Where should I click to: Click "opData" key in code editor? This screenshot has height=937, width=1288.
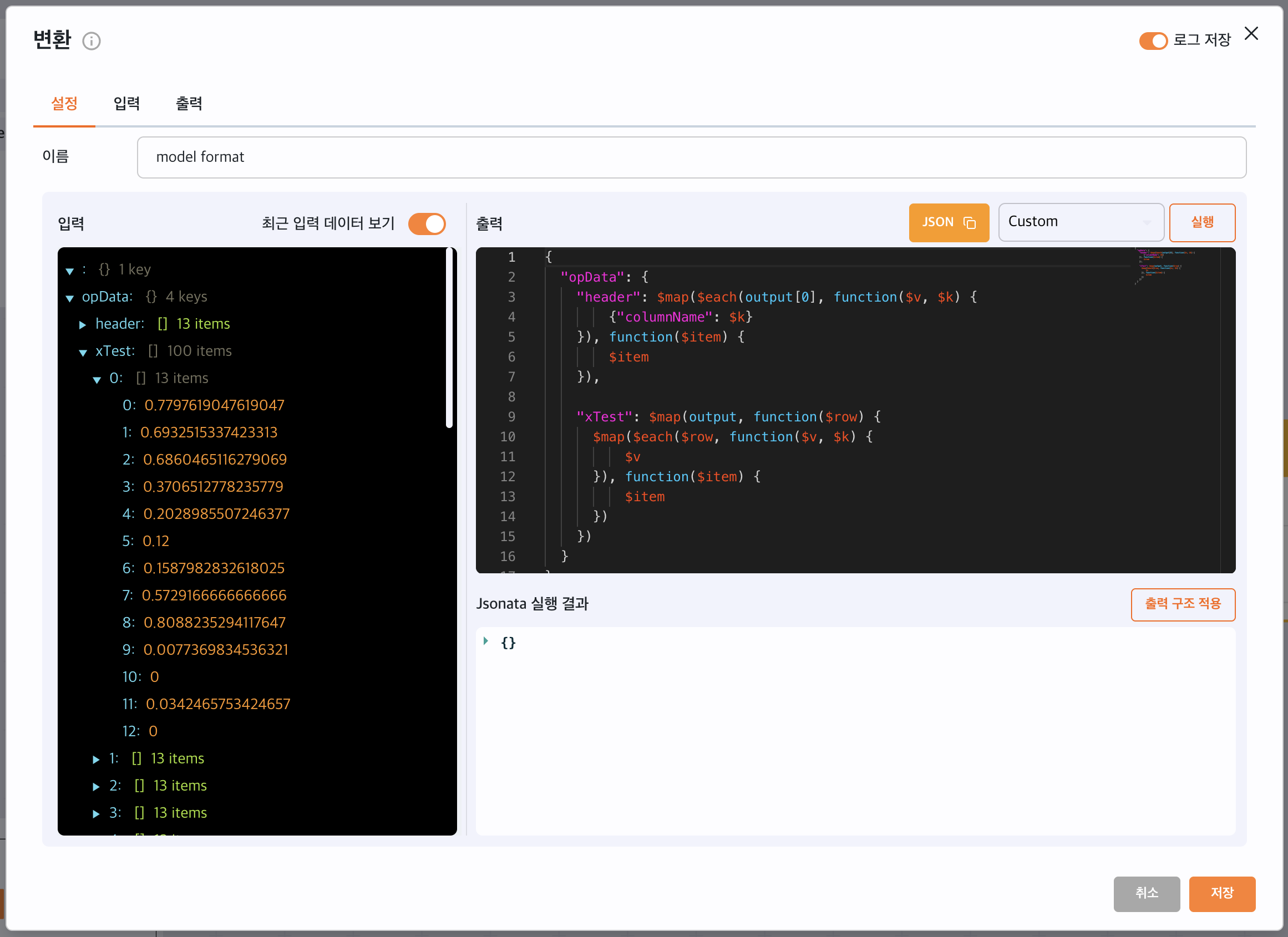click(592, 278)
